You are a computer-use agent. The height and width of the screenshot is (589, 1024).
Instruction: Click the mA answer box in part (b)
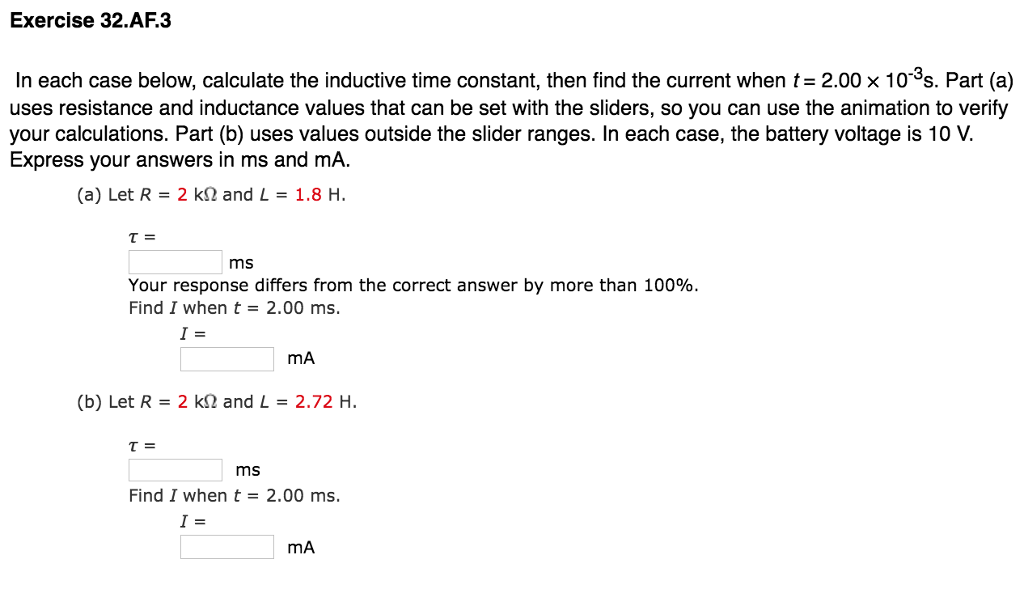(x=225, y=546)
